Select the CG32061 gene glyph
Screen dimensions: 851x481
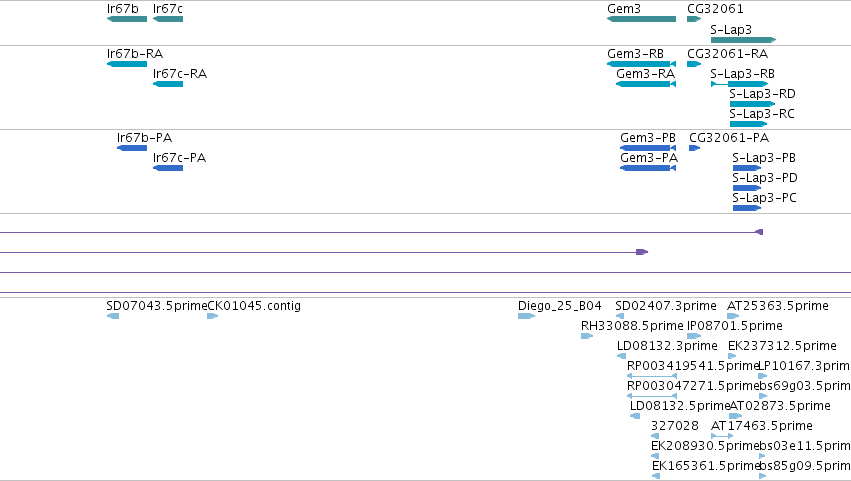694,19
